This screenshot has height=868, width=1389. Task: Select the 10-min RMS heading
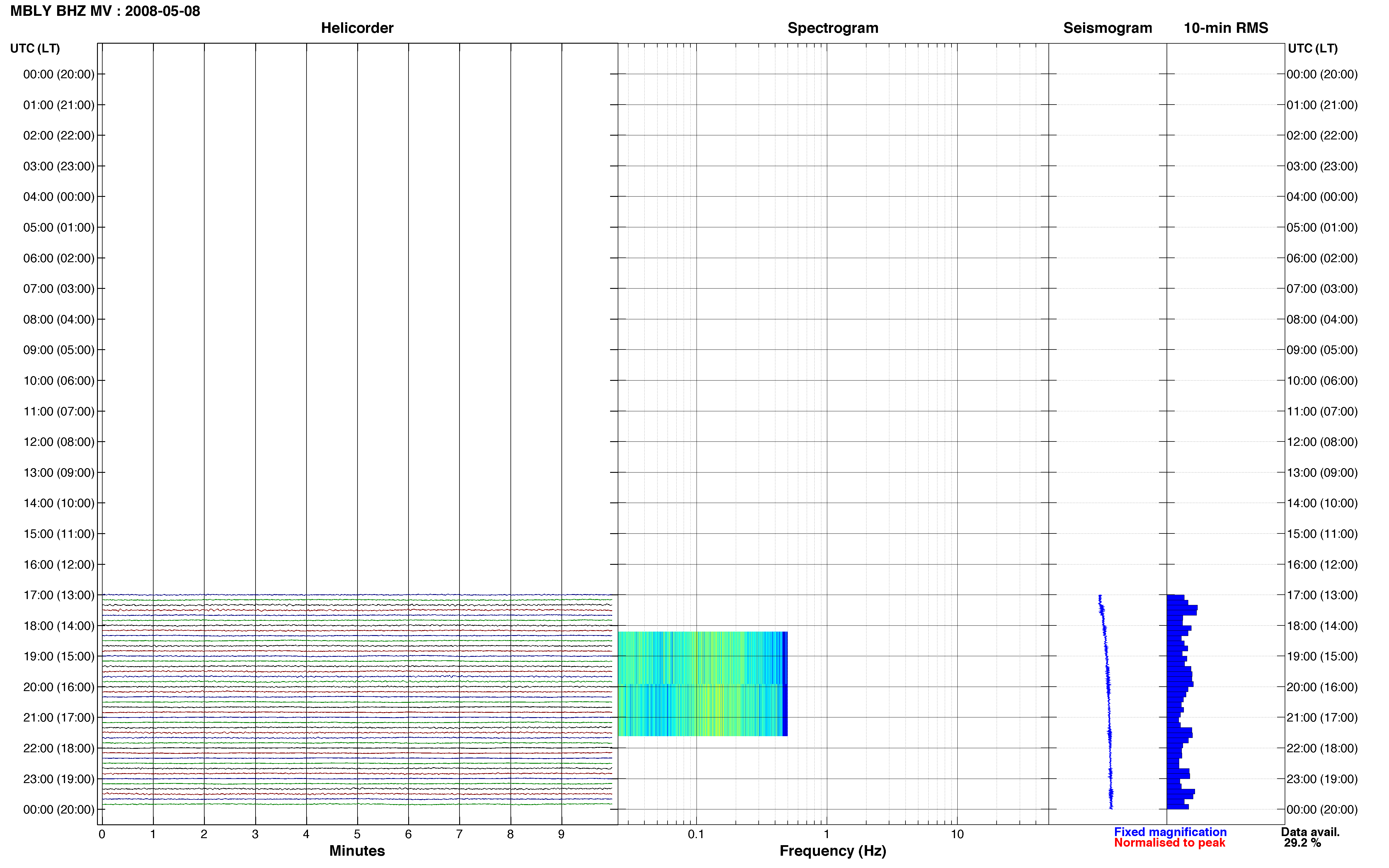1226,28
